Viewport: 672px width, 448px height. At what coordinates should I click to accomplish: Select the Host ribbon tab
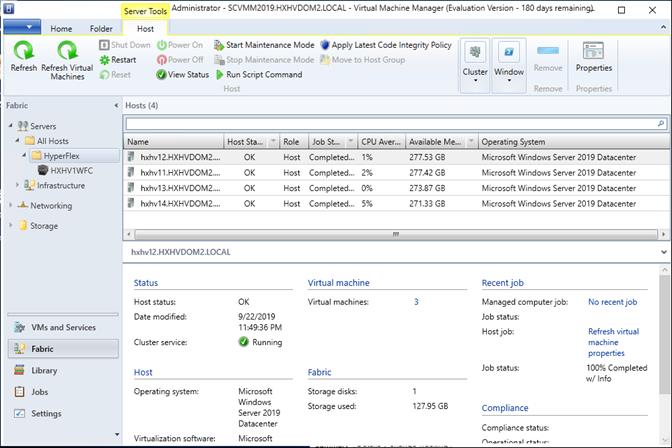pyautogui.click(x=145, y=29)
